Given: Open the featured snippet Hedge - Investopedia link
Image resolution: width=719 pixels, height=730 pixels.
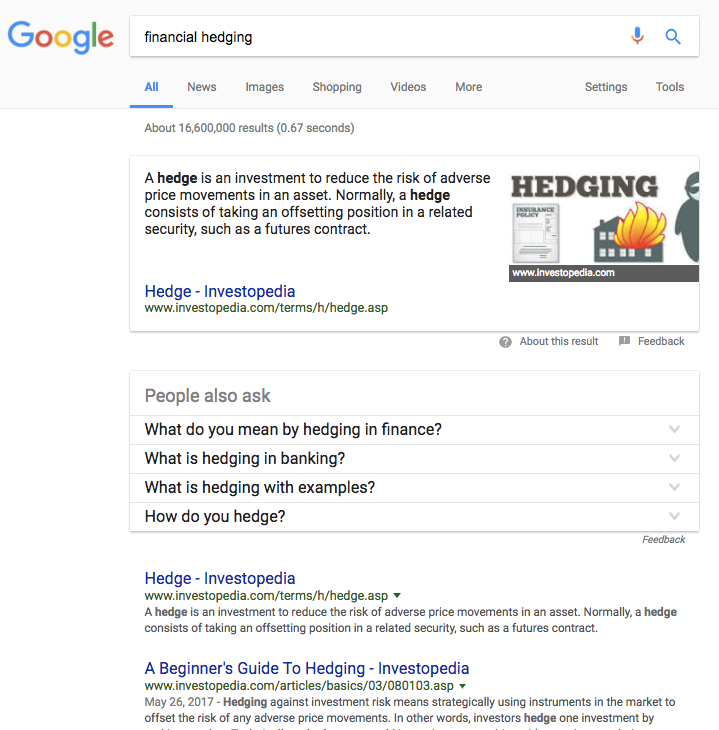Looking at the screenshot, I should pos(220,291).
